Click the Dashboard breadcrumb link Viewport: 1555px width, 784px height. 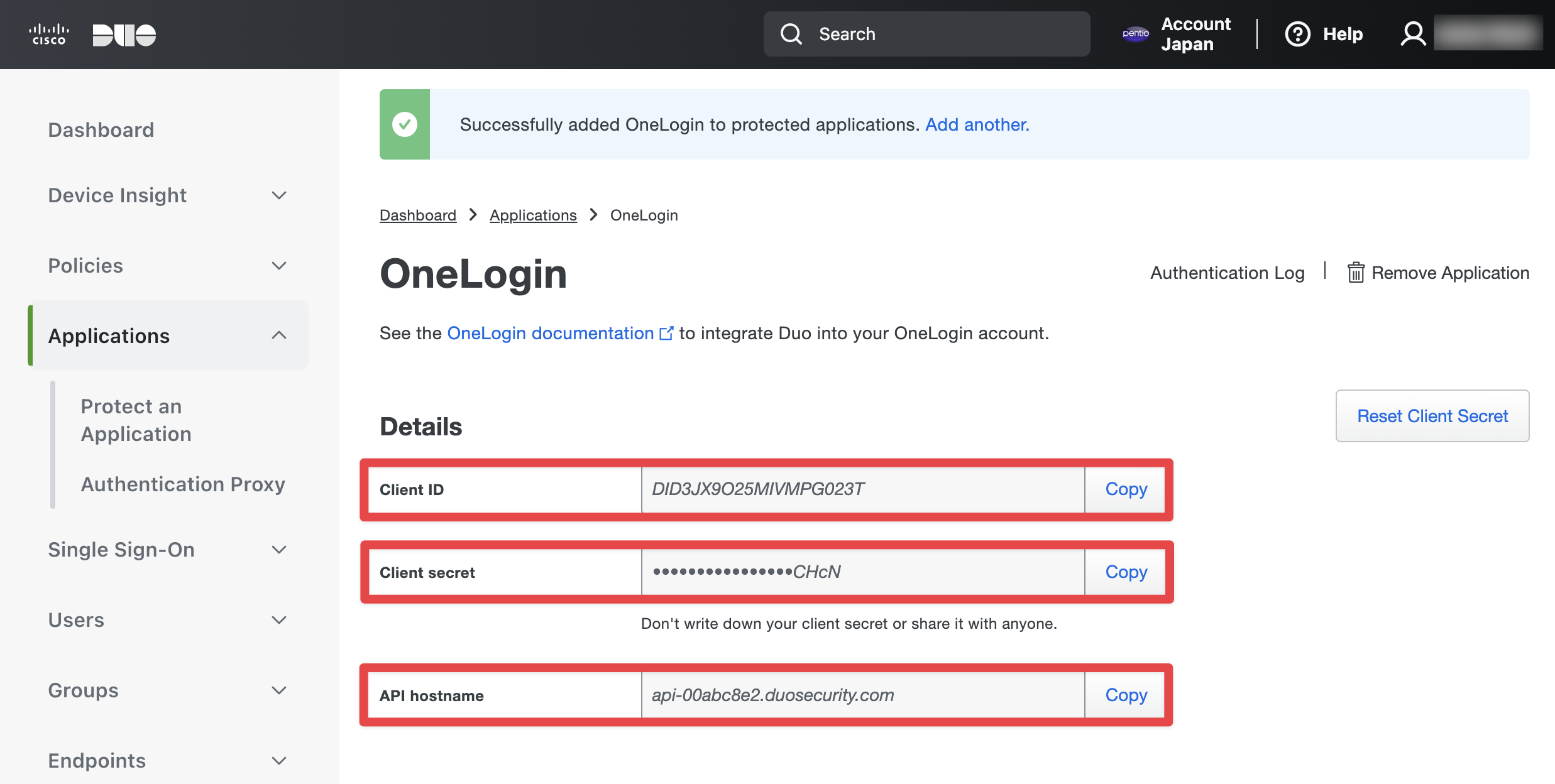pos(418,215)
